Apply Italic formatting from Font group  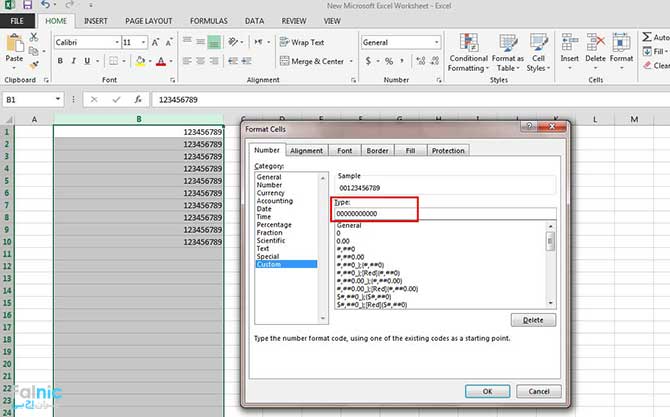coord(74,61)
